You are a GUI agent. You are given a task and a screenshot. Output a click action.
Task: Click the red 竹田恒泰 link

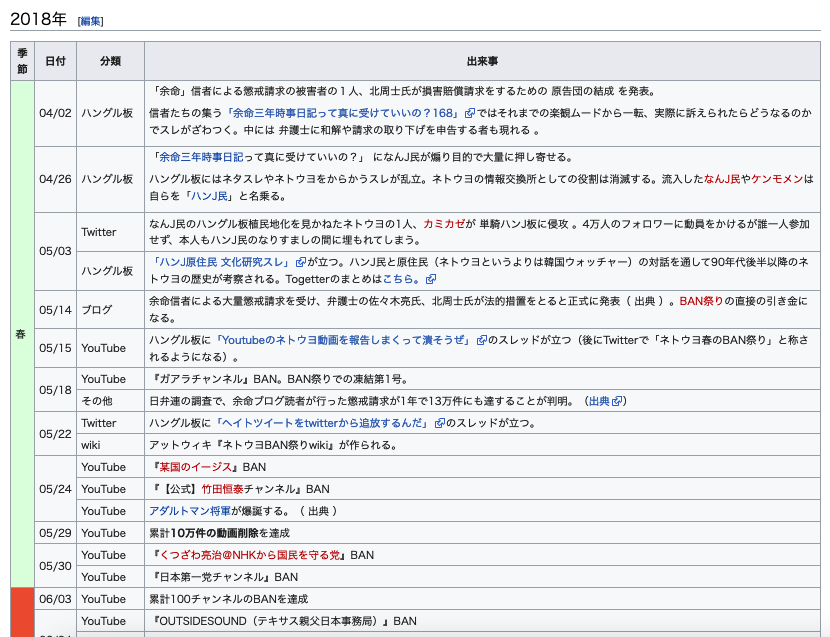click(222, 489)
